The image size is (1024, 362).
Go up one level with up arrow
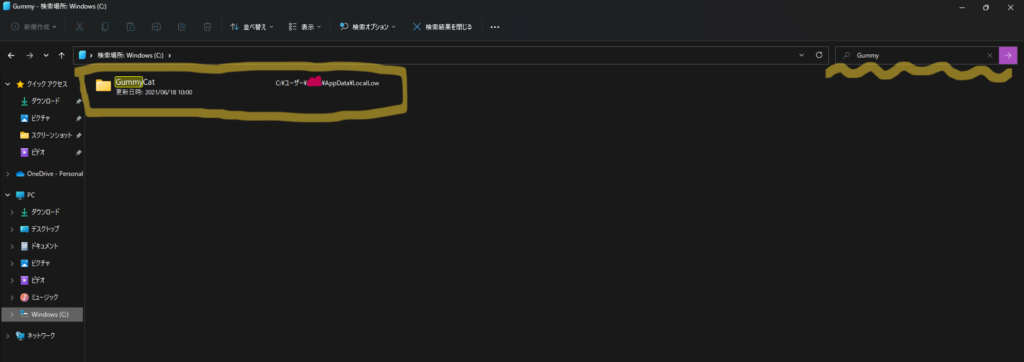click(61, 56)
